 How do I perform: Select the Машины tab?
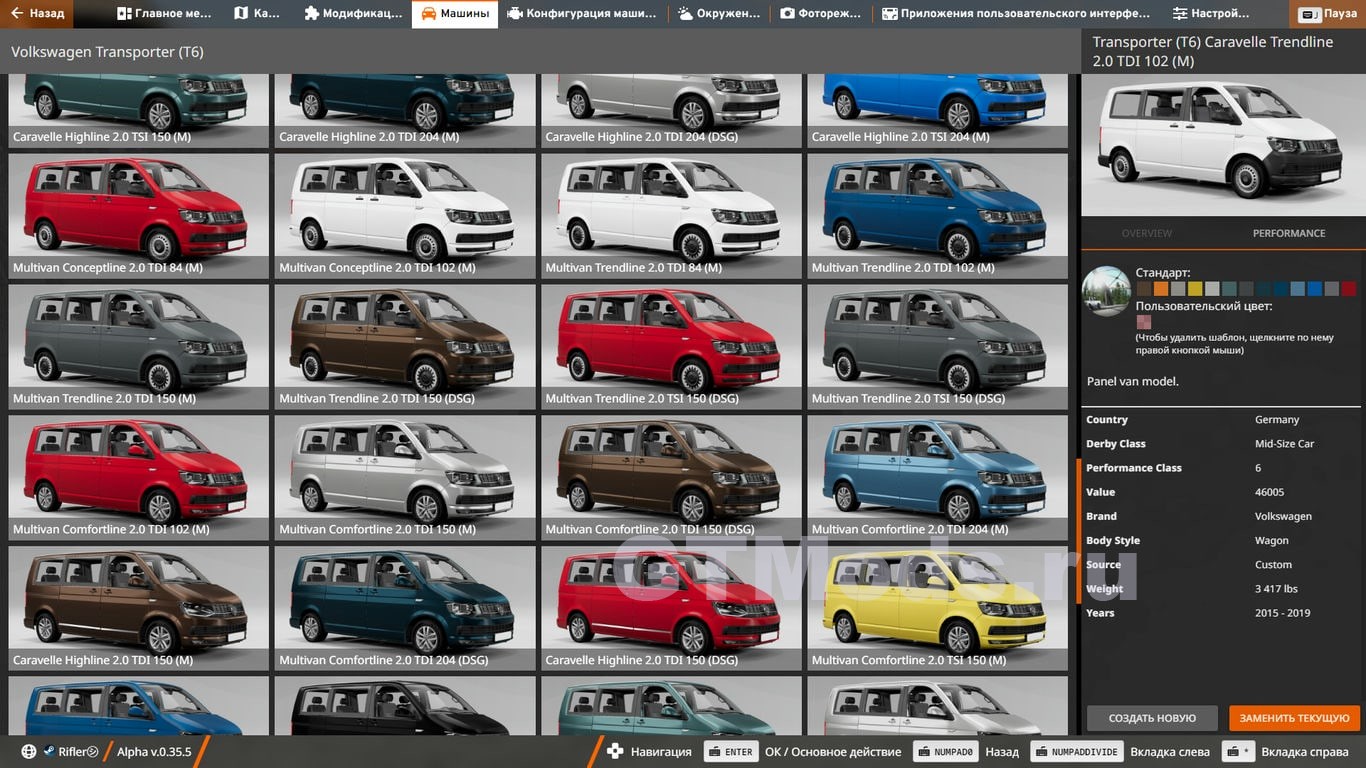[455, 14]
